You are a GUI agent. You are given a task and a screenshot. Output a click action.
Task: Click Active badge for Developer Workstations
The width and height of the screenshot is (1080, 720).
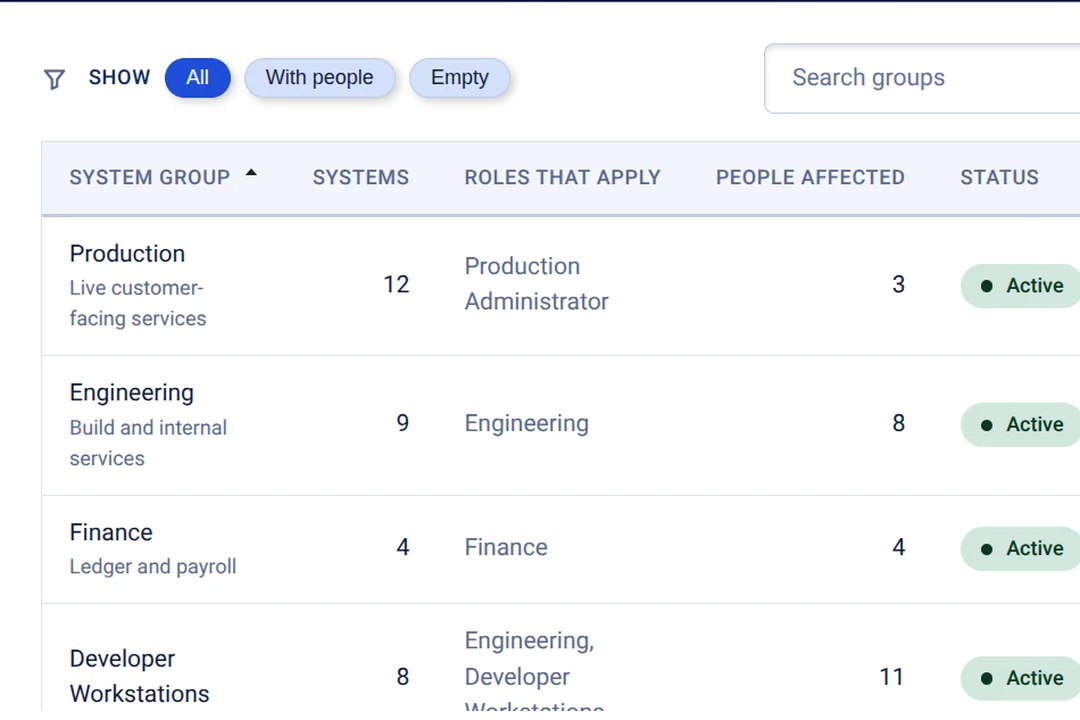[1021, 678]
